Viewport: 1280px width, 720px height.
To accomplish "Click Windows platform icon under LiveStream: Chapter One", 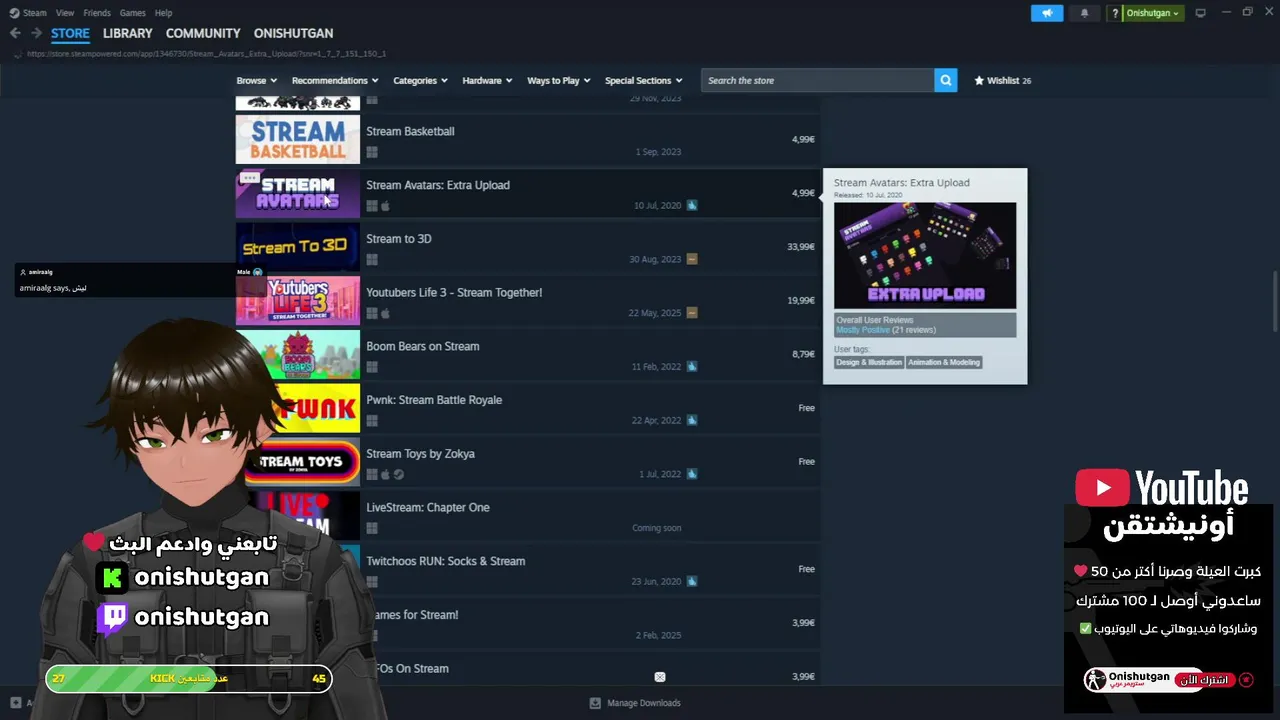I will (372, 528).
